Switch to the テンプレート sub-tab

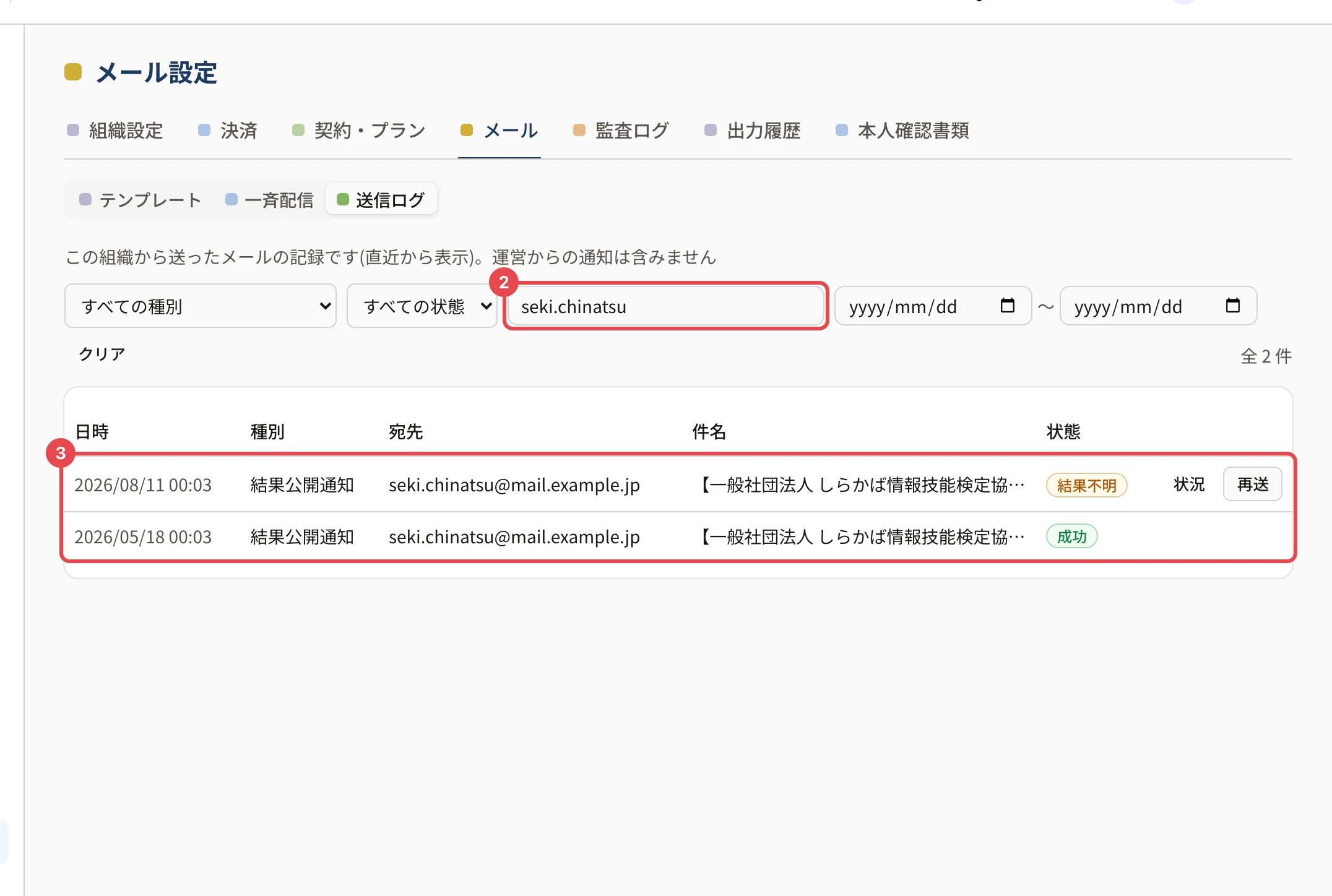pyautogui.click(x=141, y=200)
